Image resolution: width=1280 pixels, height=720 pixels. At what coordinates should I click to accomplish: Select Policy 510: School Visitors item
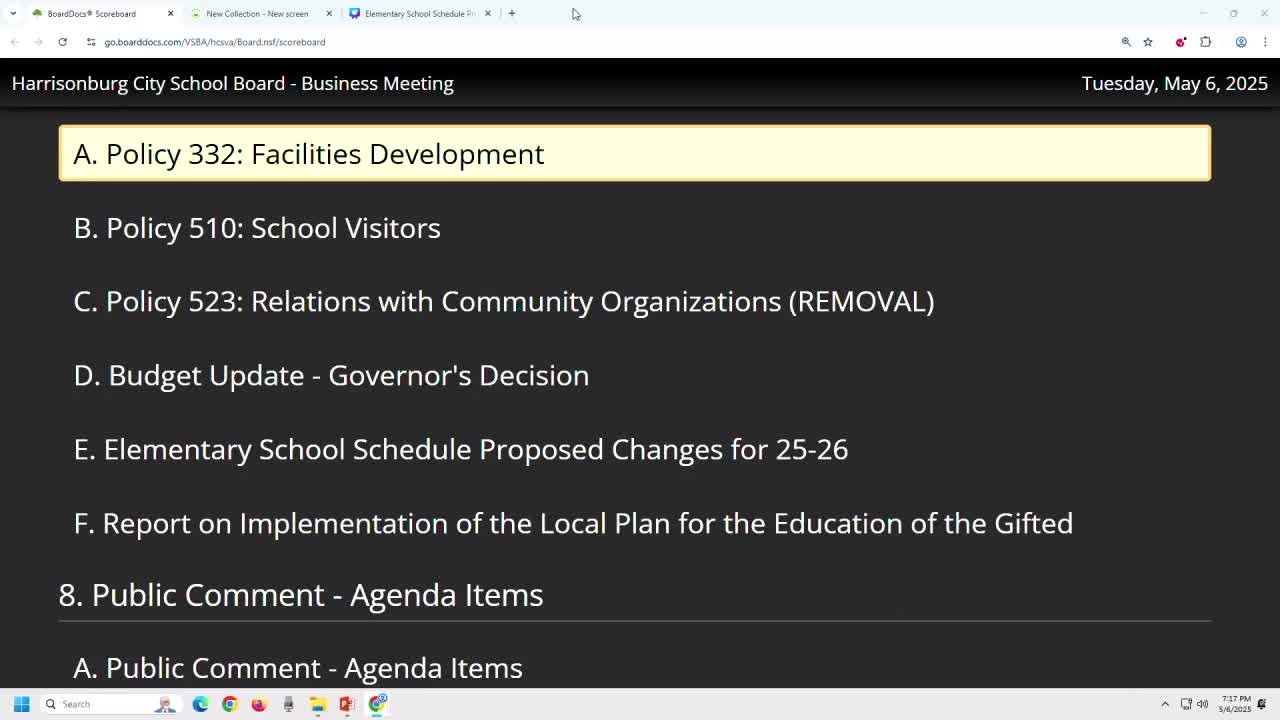[257, 228]
